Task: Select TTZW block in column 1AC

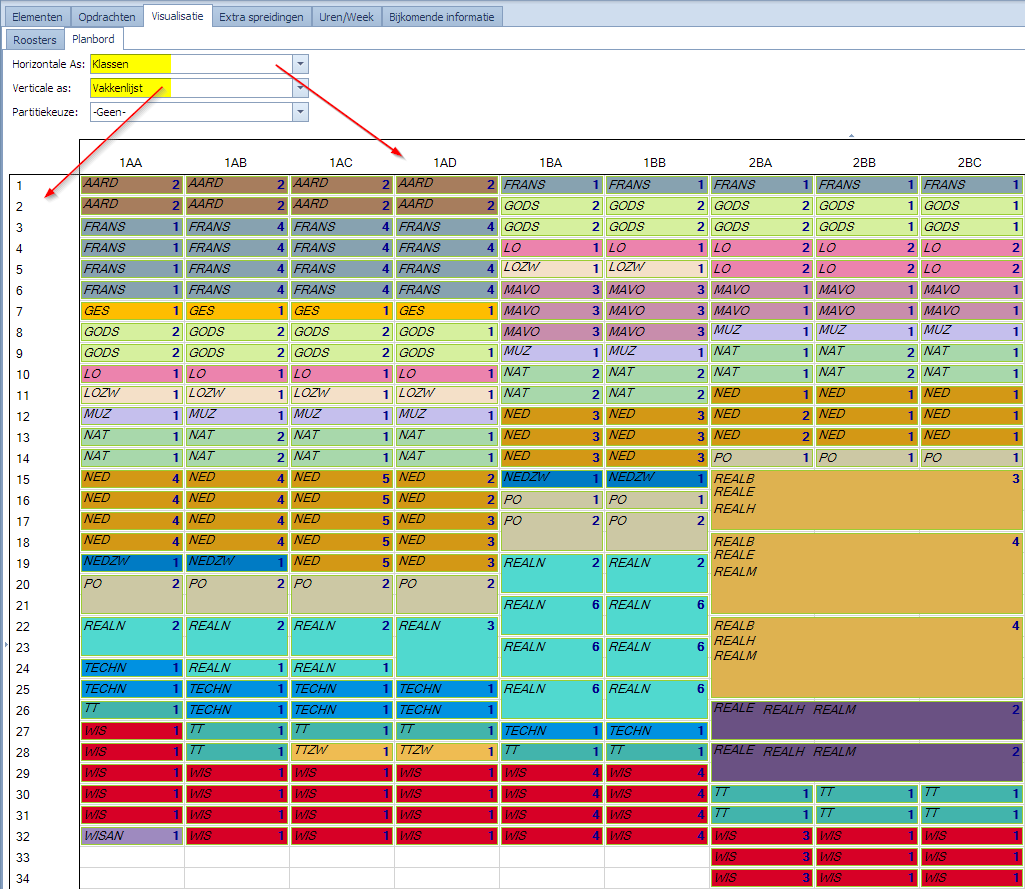Action: [341, 750]
